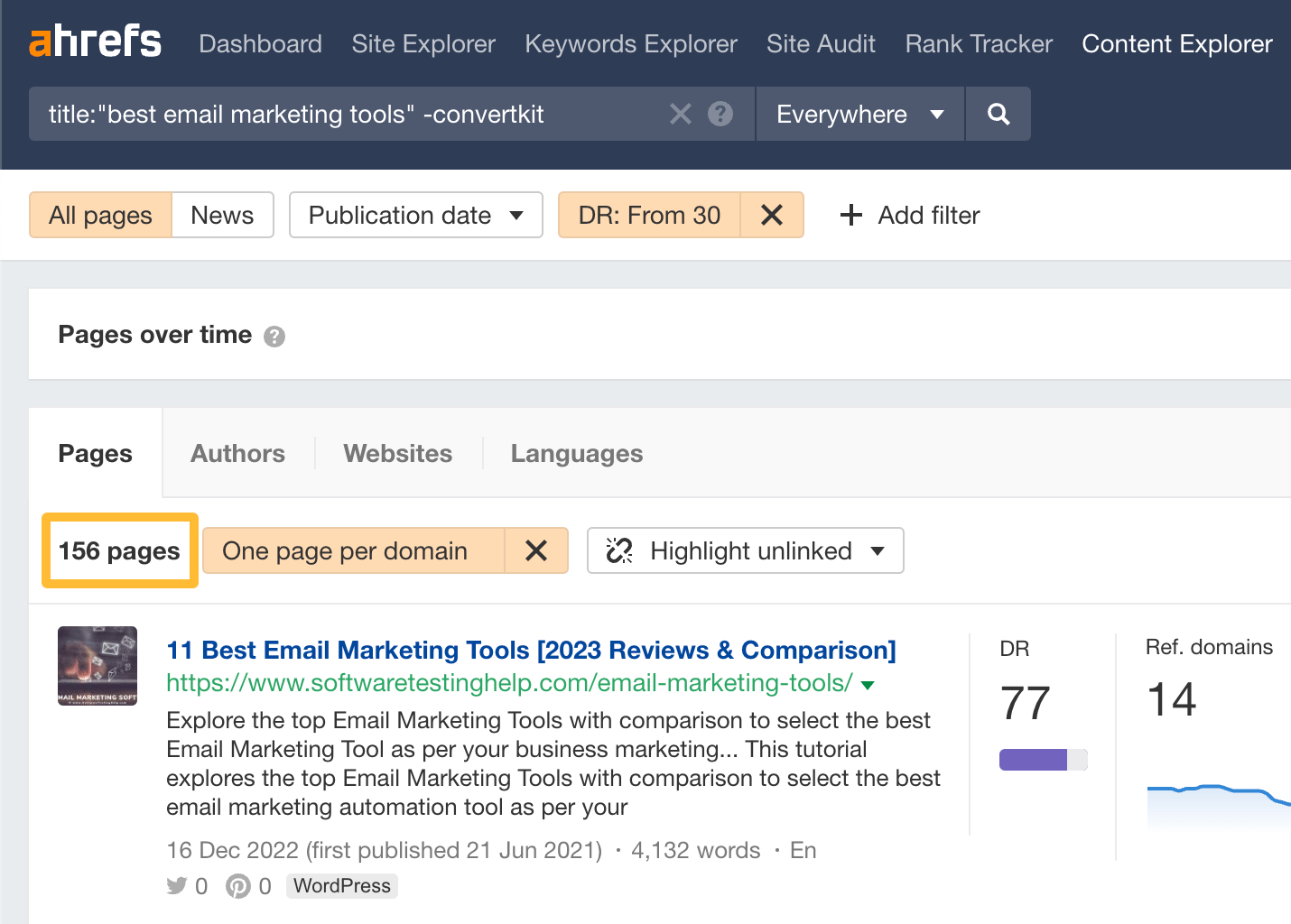The height and width of the screenshot is (924, 1291).
Task: Click the ahrefs logo
Action: tap(95, 42)
